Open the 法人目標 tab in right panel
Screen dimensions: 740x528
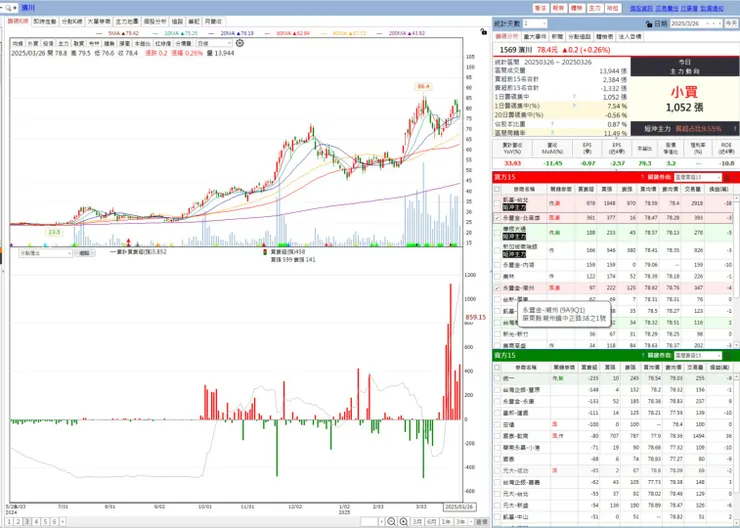pyautogui.click(x=630, y=36)
